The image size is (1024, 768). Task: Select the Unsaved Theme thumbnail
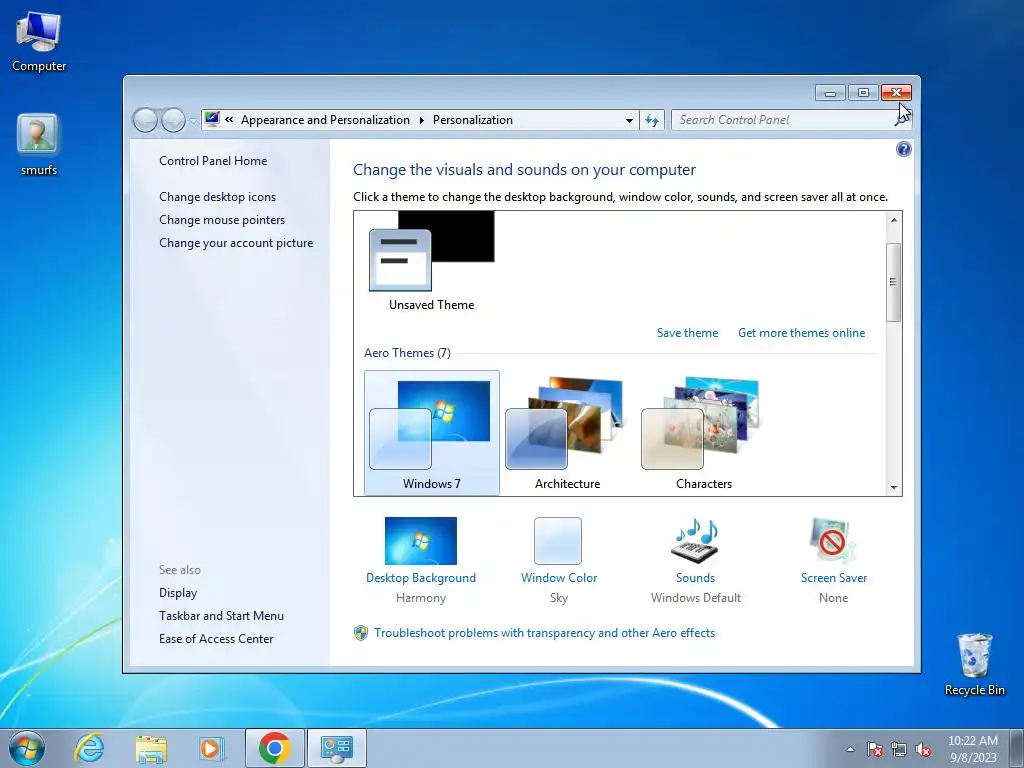coord(432,263)
